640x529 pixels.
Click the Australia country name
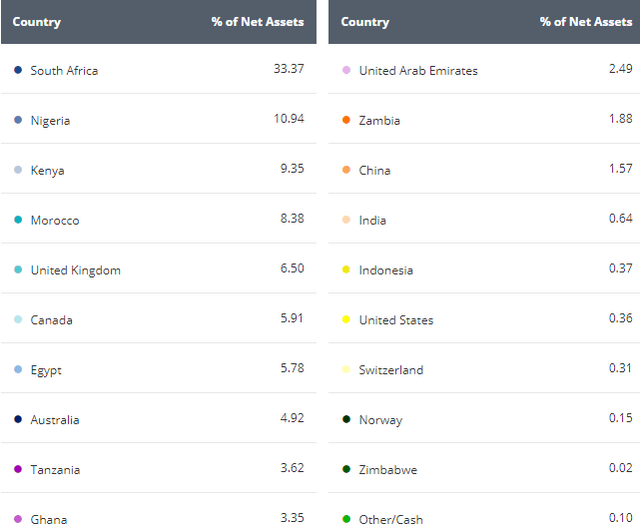[x=55, y=420]
